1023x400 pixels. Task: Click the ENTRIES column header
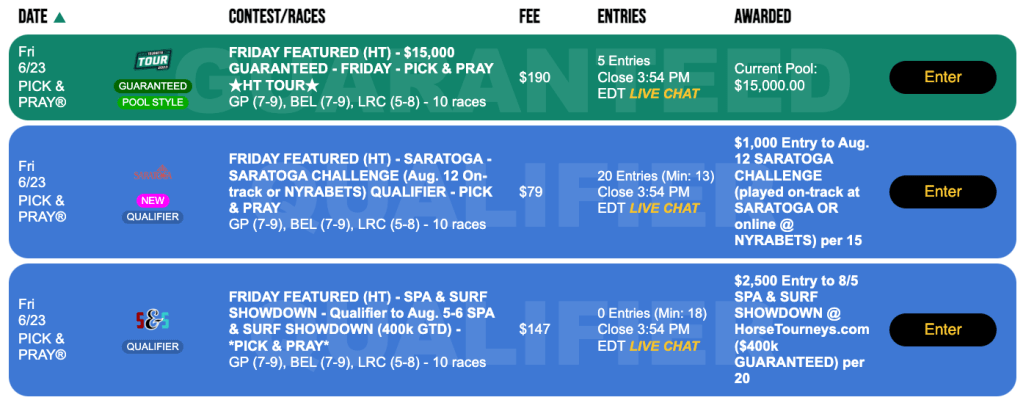point(621,17)
